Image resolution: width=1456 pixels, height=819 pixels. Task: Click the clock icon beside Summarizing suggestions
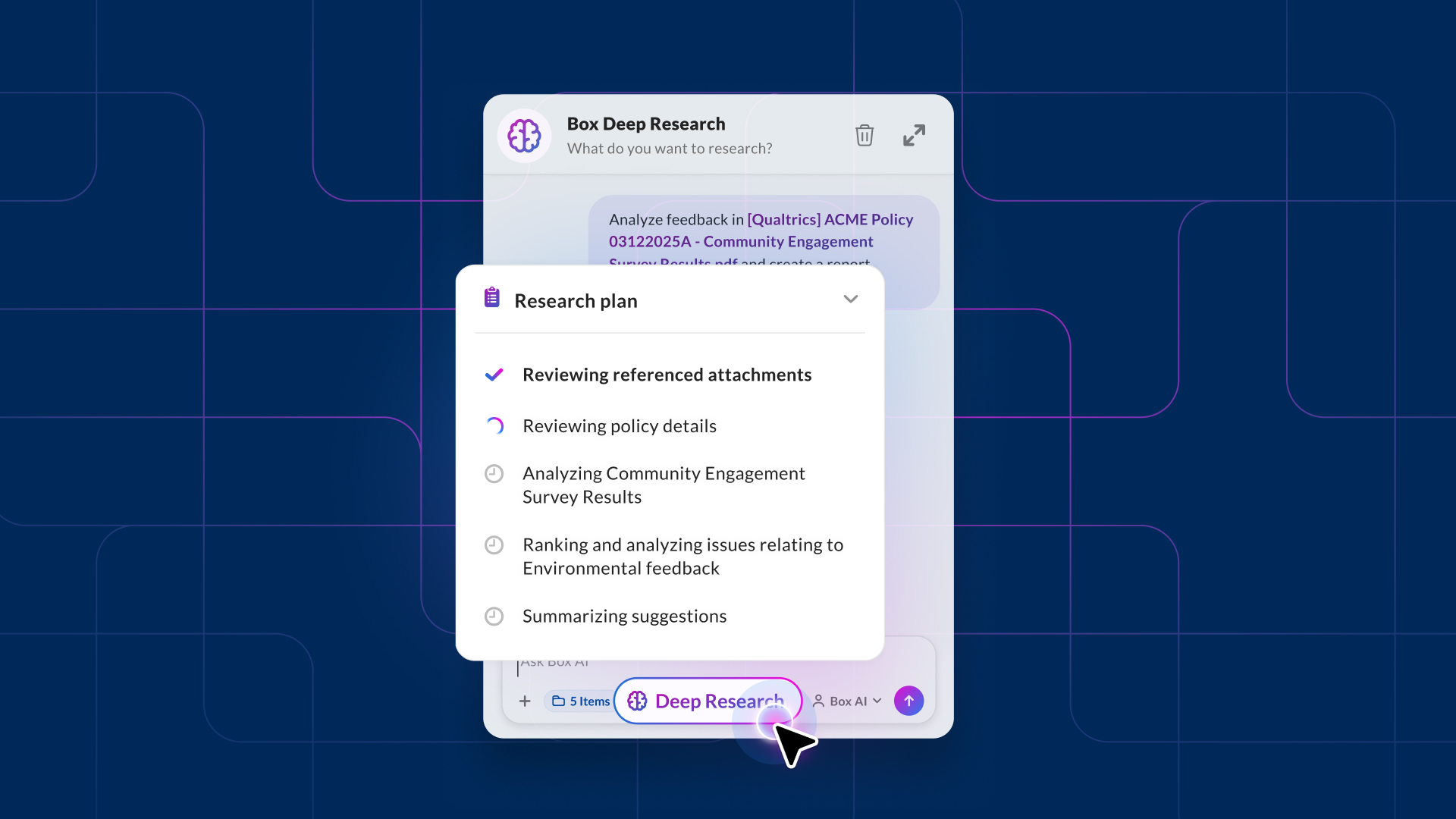(x=494, y=617)
